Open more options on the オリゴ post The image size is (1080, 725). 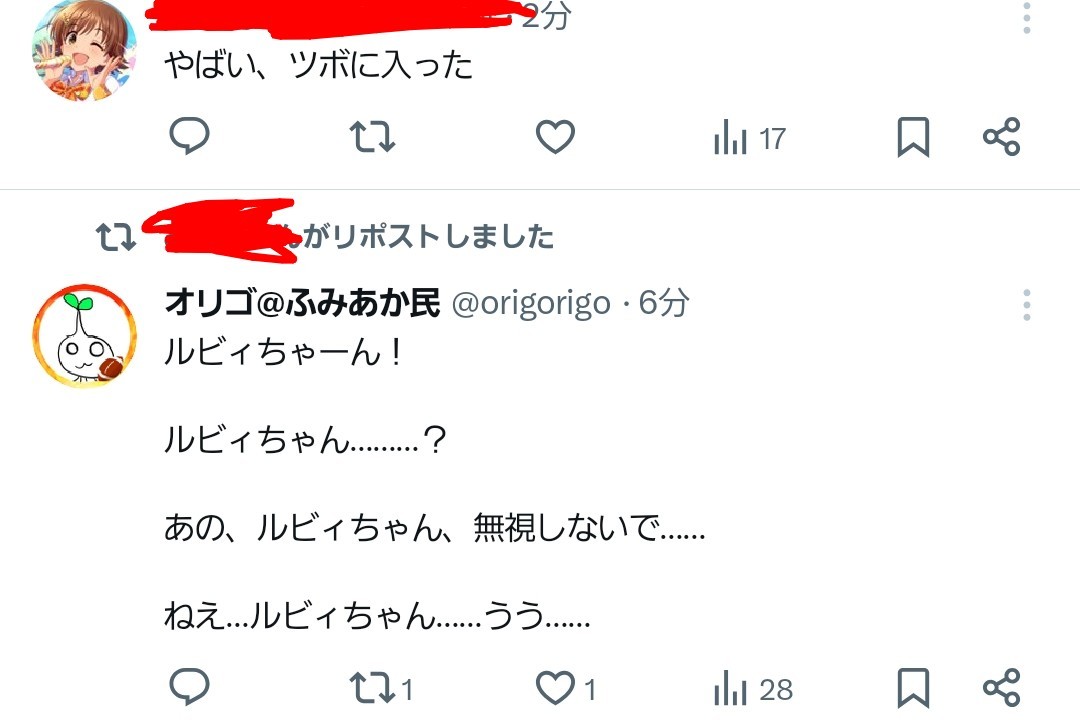[x=1026, y=304]
